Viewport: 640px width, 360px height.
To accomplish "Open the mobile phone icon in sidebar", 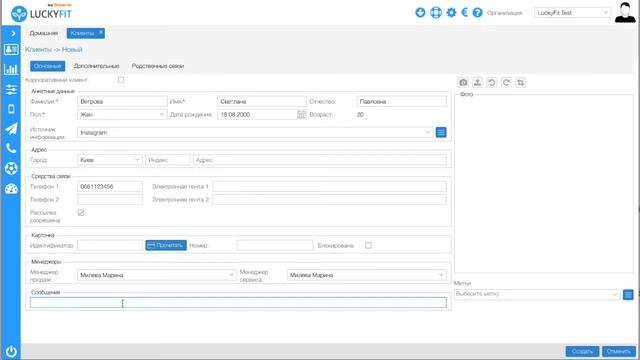I will point(11,109).
